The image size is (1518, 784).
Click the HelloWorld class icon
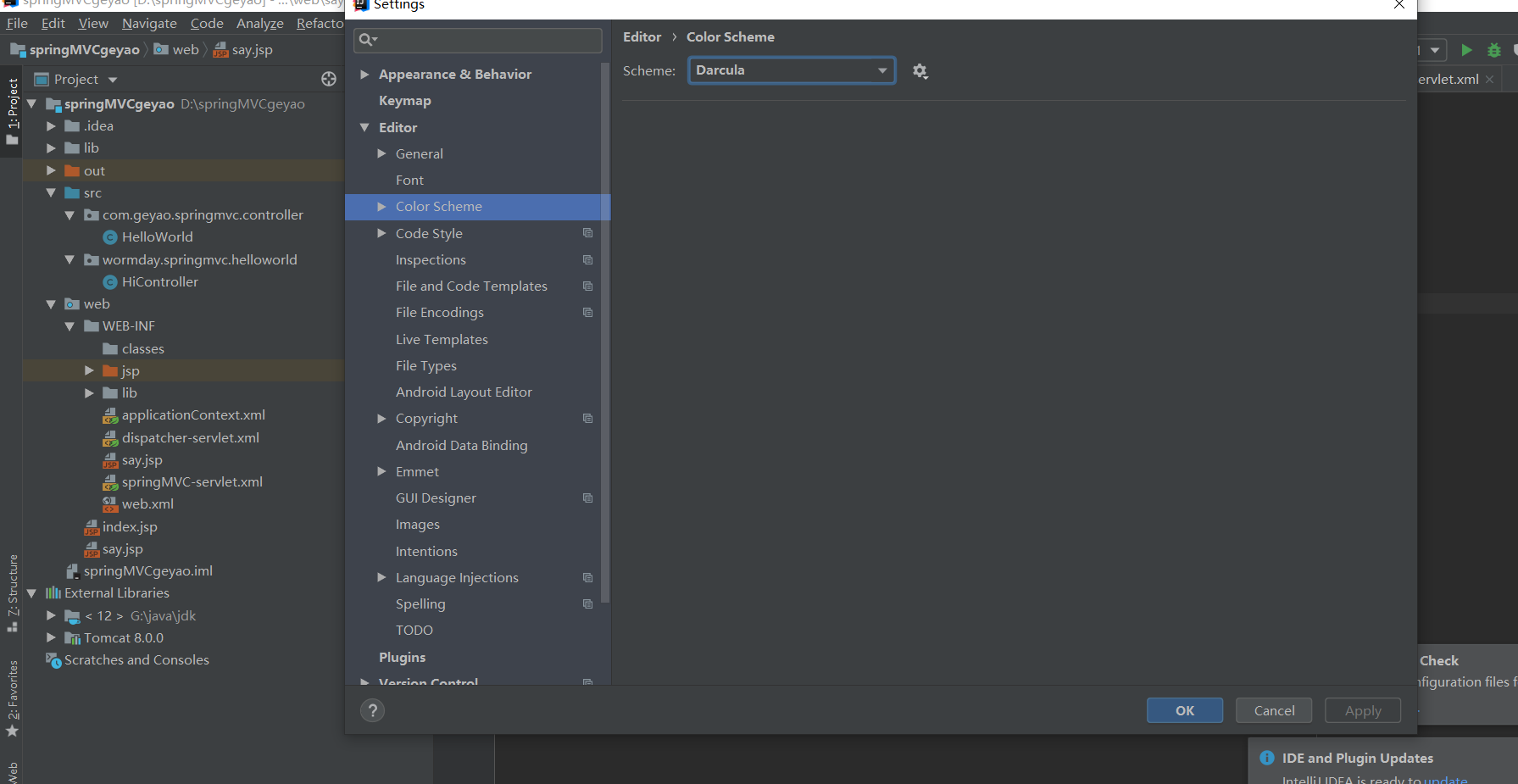point(110,237)
